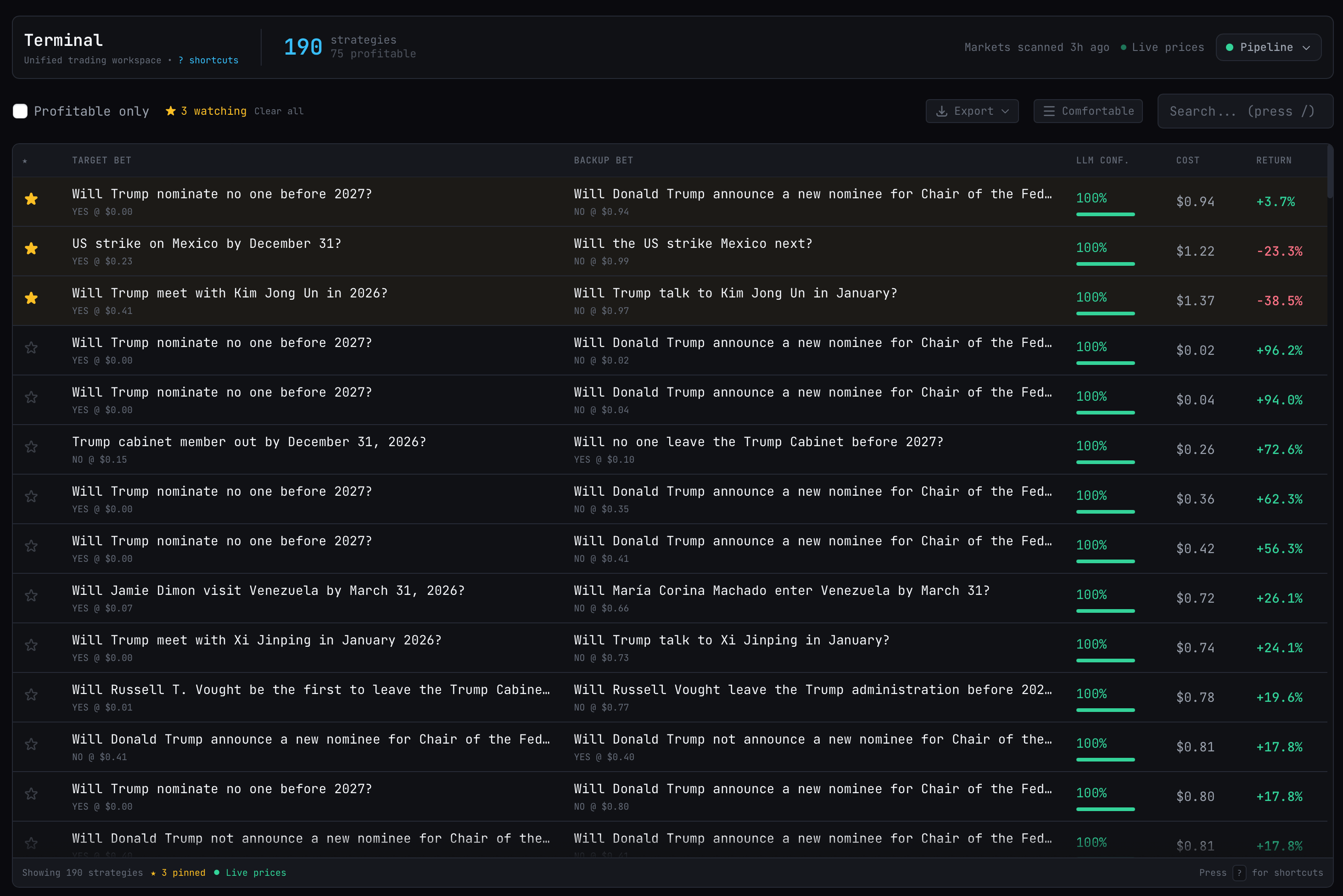This screenshot has width=1343, height=896.
Task: Toggle Comfortable row density view
Action: click(x=1088, y=112)
